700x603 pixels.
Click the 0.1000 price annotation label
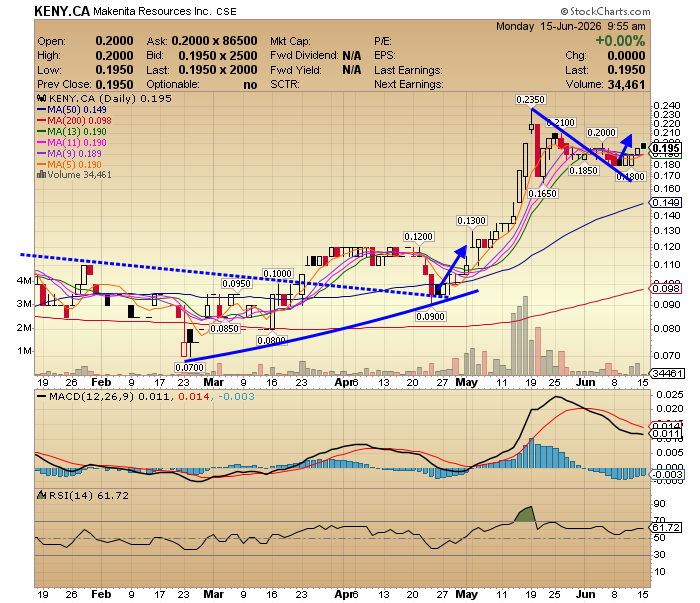pyautogui.click(x=278, y=274)
